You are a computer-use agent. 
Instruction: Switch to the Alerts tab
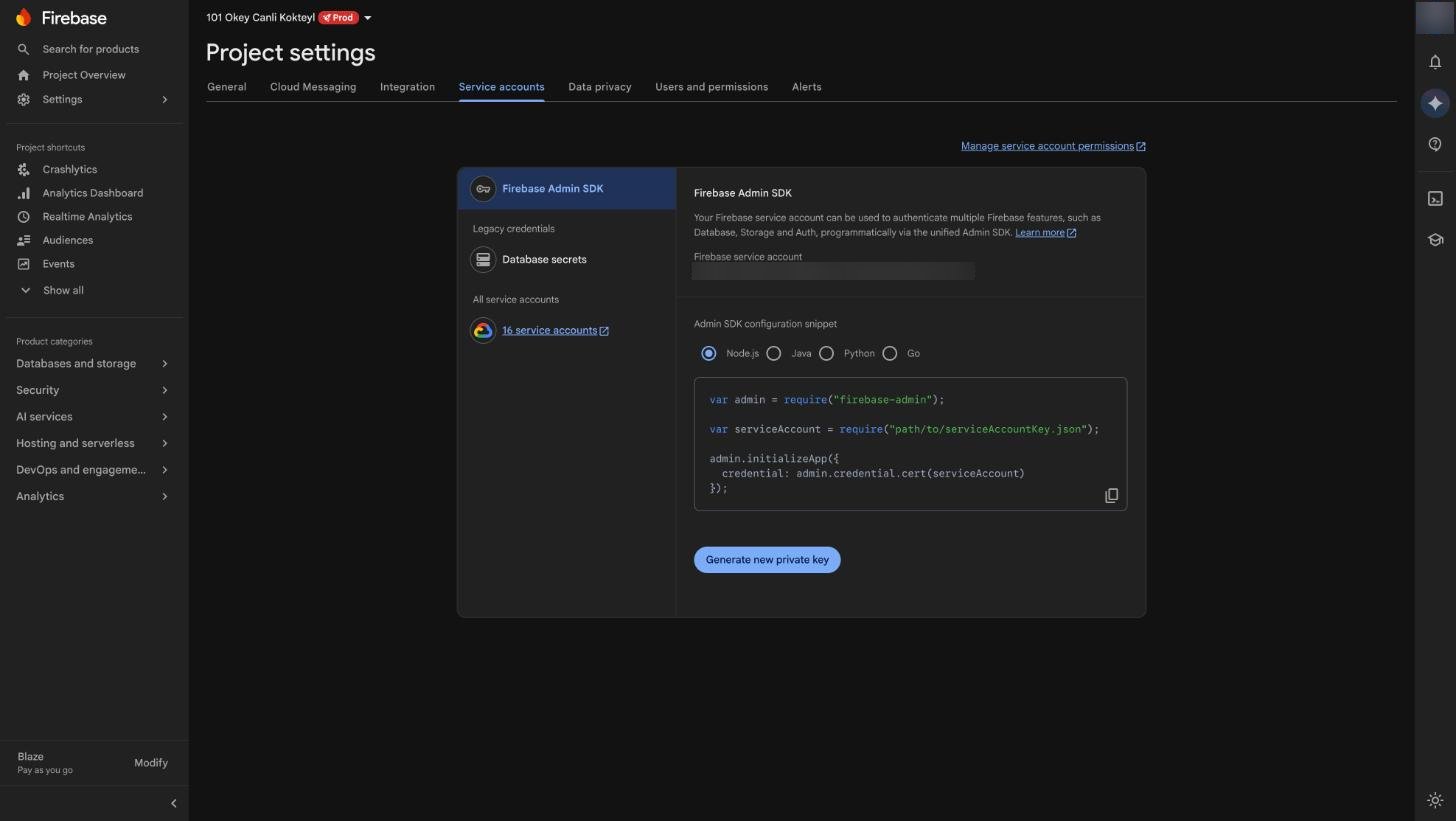click(806, 87)
